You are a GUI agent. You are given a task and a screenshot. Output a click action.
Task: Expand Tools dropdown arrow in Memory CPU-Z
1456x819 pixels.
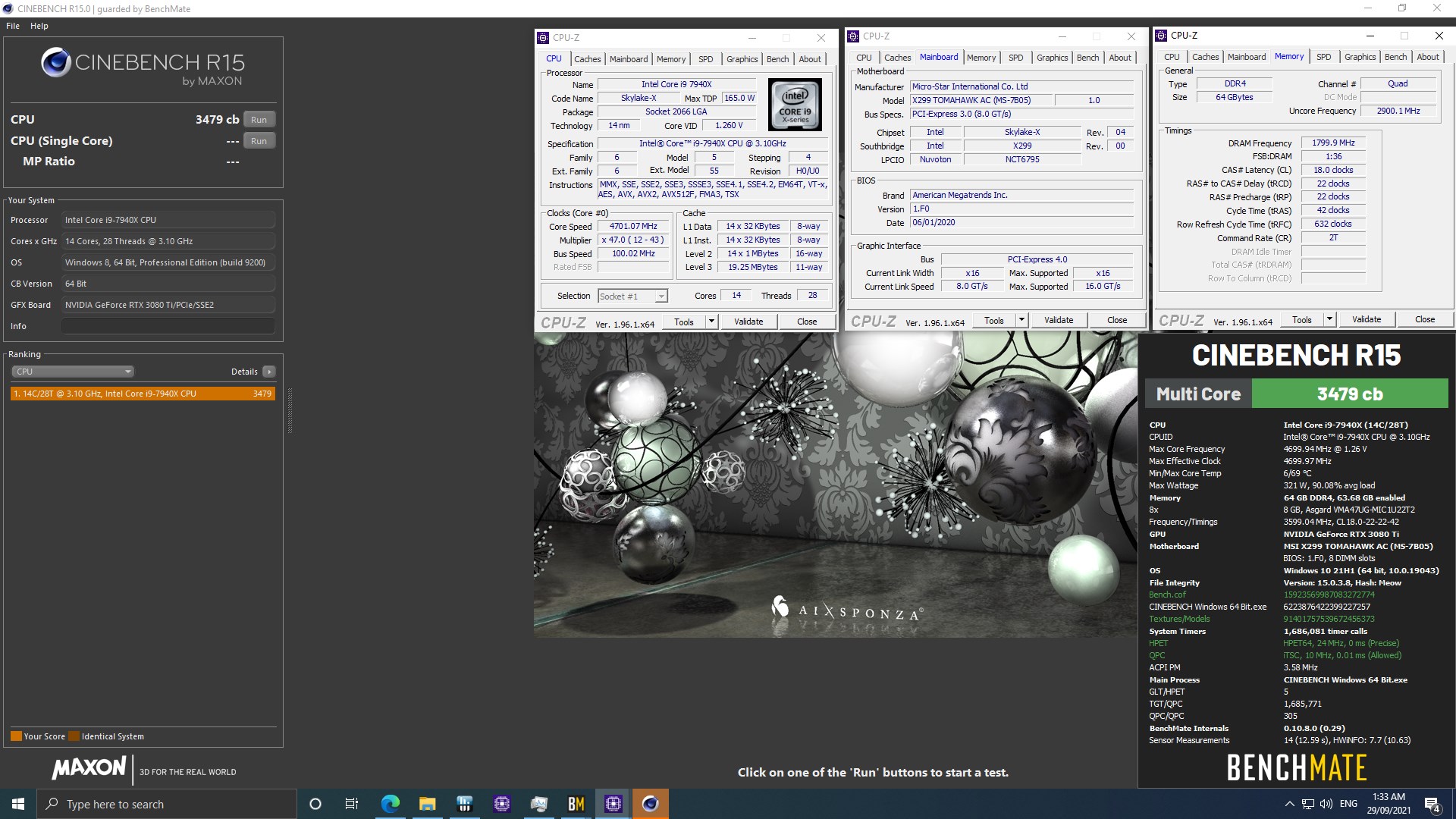[1329, 319]
